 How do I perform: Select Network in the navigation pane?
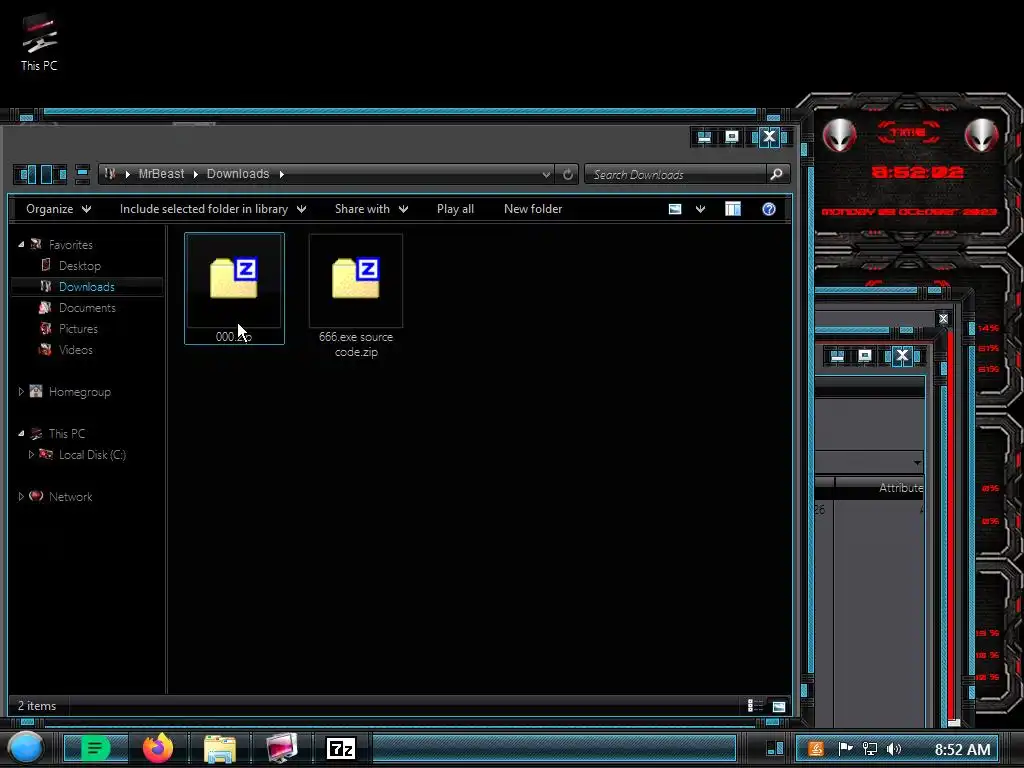coord(71,496)
